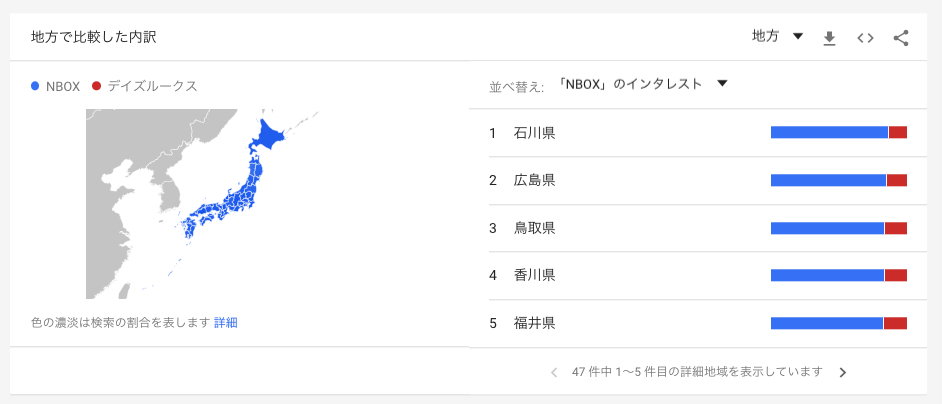
Task: Click the sort dropdown arrow beside インタレスト
Action: click(723, 84)
